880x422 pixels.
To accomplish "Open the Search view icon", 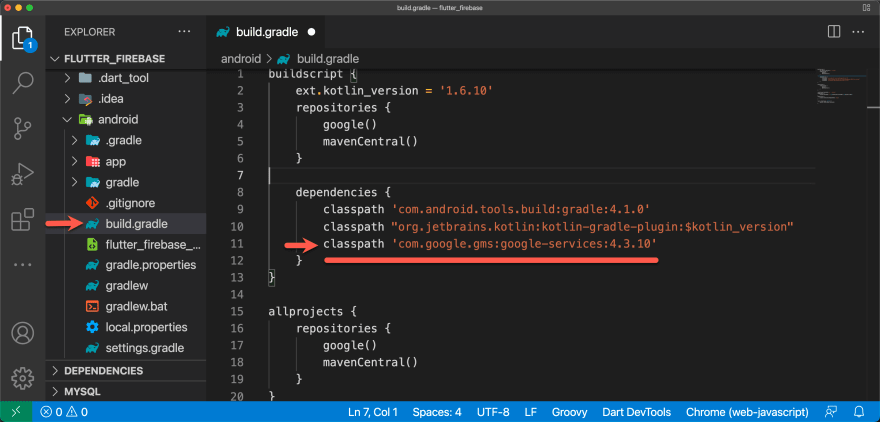I will point(22,83).
